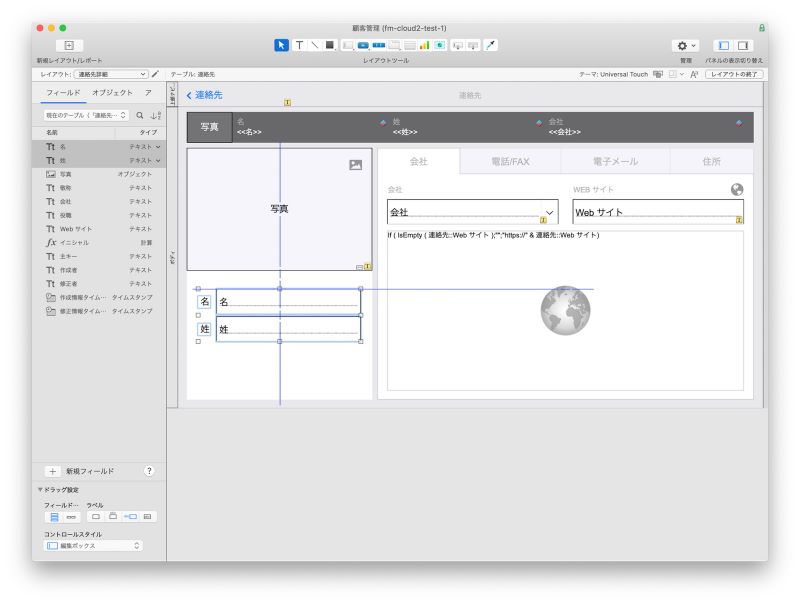Toggle the right panel visibility
This screenshot has width=800, height=604.
[743, 45]
